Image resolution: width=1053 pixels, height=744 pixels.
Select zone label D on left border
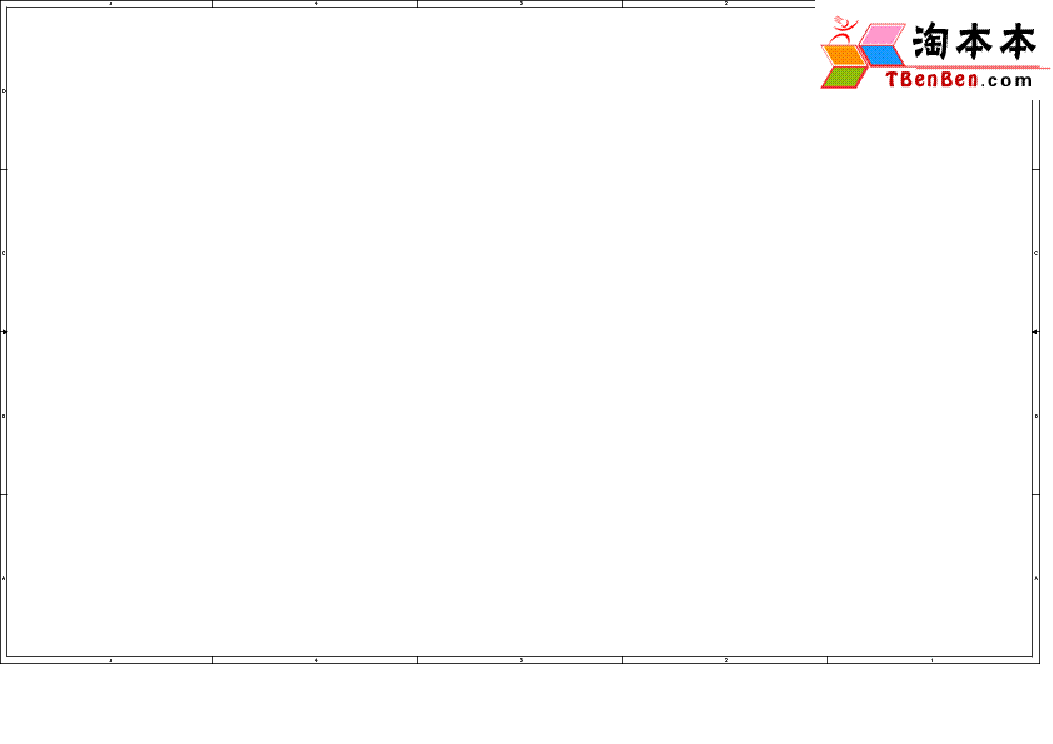coord(4,91)
